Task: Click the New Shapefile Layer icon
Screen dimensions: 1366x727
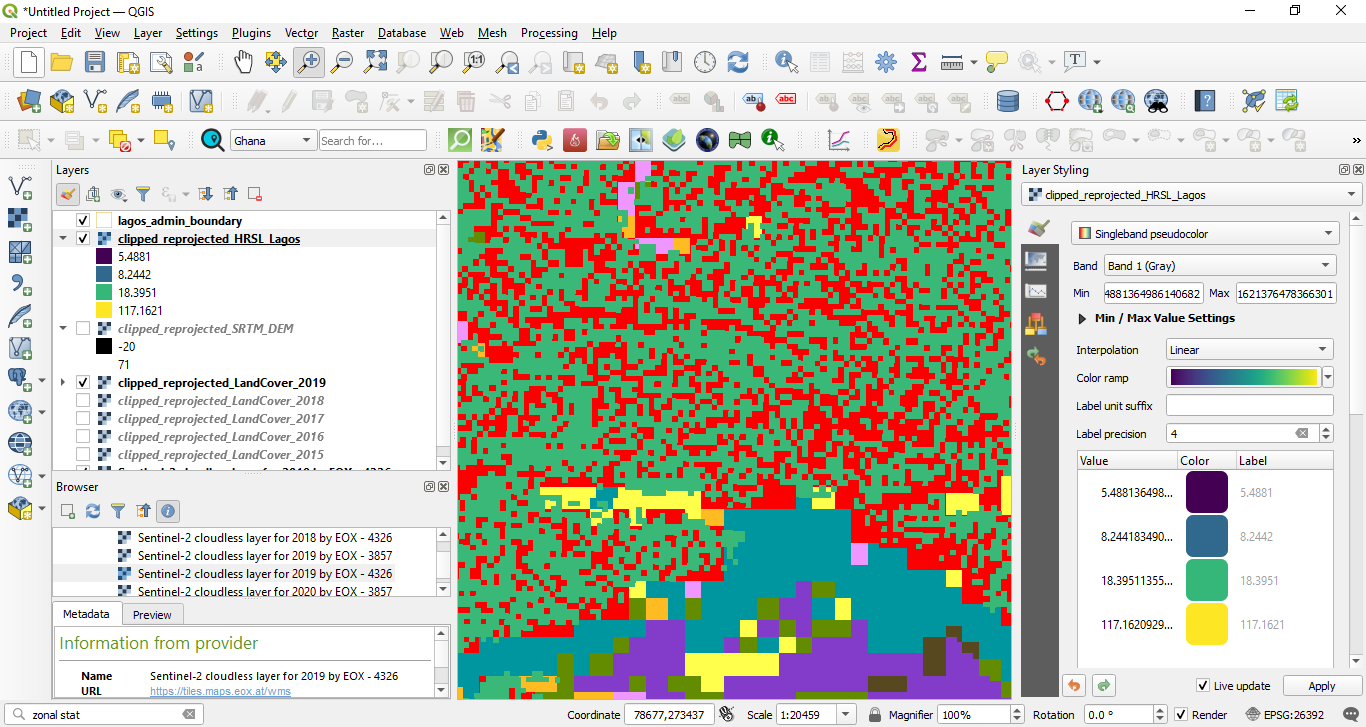Action: point(96,101)
